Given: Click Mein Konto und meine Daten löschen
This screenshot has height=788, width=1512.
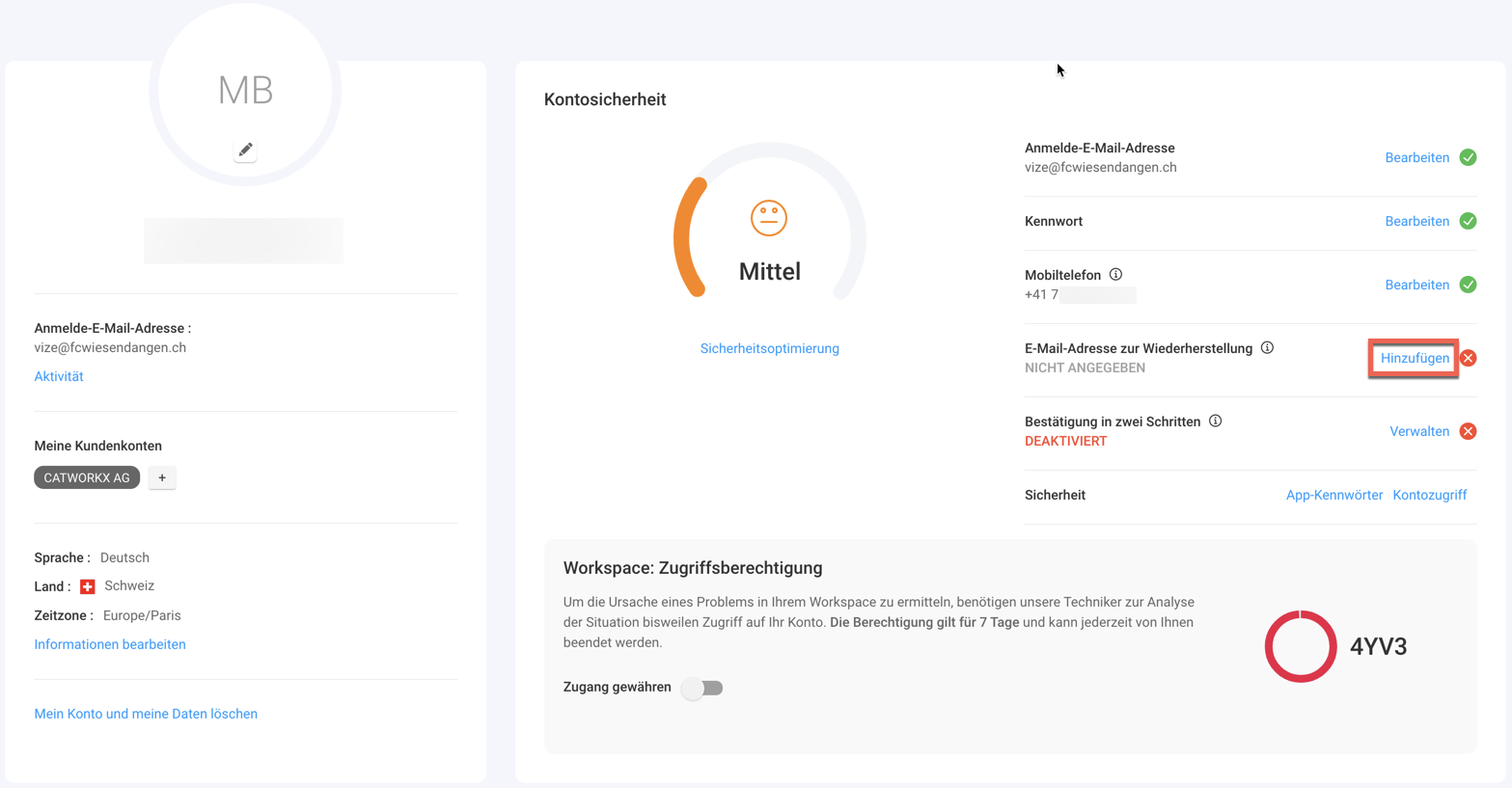Looking at the screenshot, I should tap(146, 715).
